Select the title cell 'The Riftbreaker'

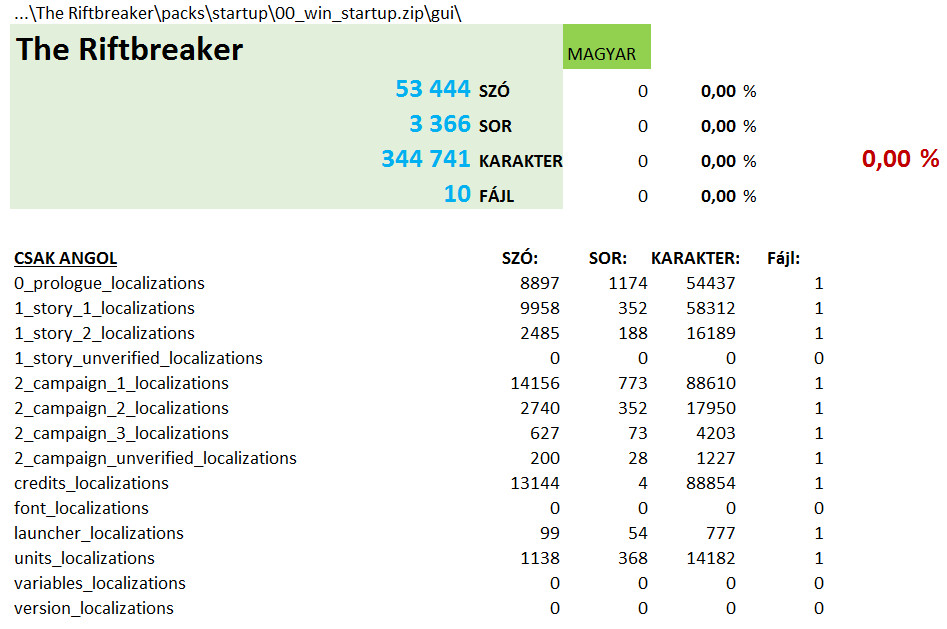[129, 49]
